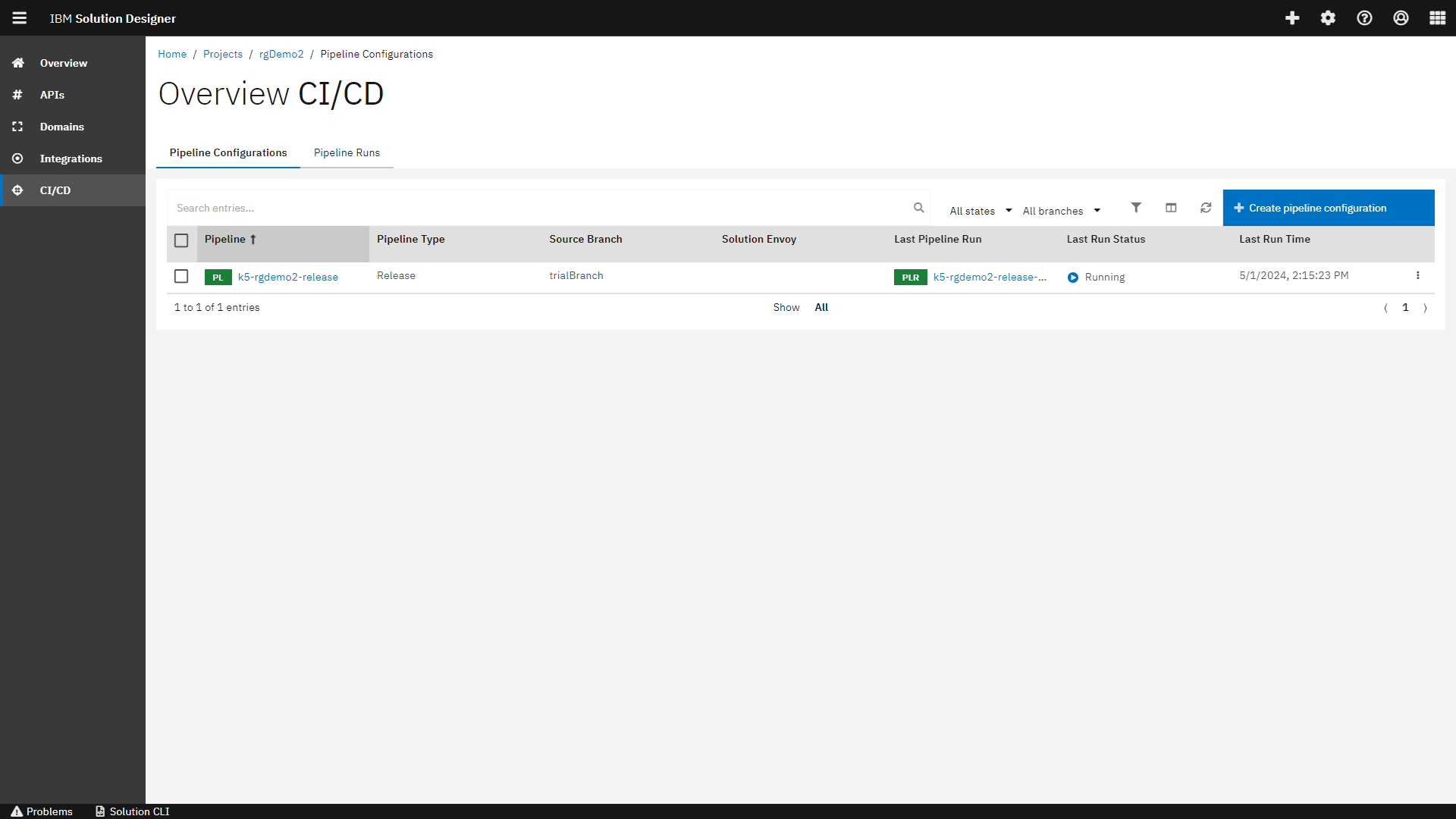Screen dimensions: 1456x819
Task: Open the application switcher grid icon
Action: coord(1437,17)
